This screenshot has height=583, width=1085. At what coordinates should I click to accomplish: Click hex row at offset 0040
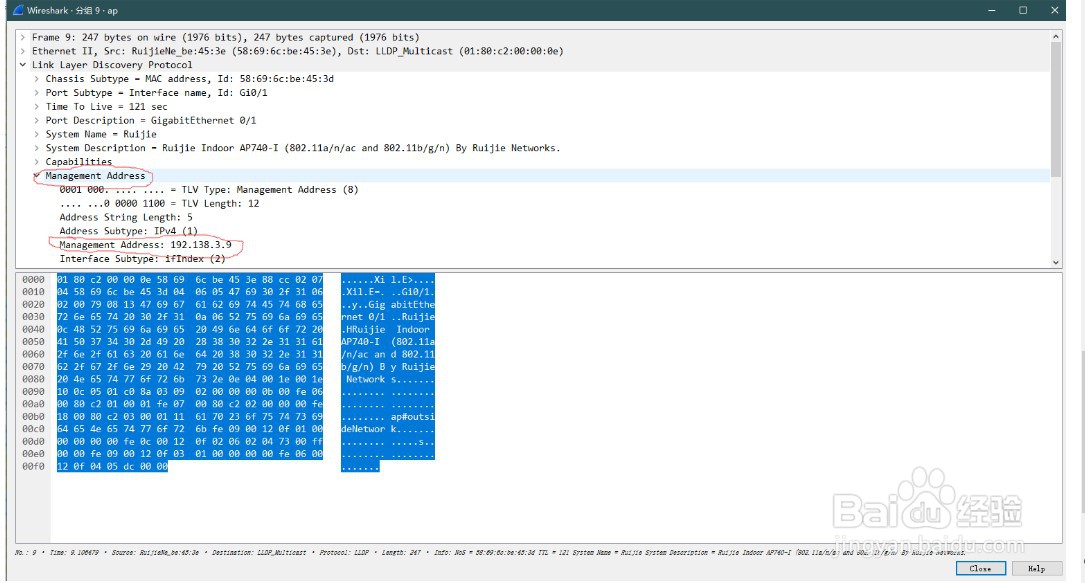pyautogui.click(x=190, y=329)
